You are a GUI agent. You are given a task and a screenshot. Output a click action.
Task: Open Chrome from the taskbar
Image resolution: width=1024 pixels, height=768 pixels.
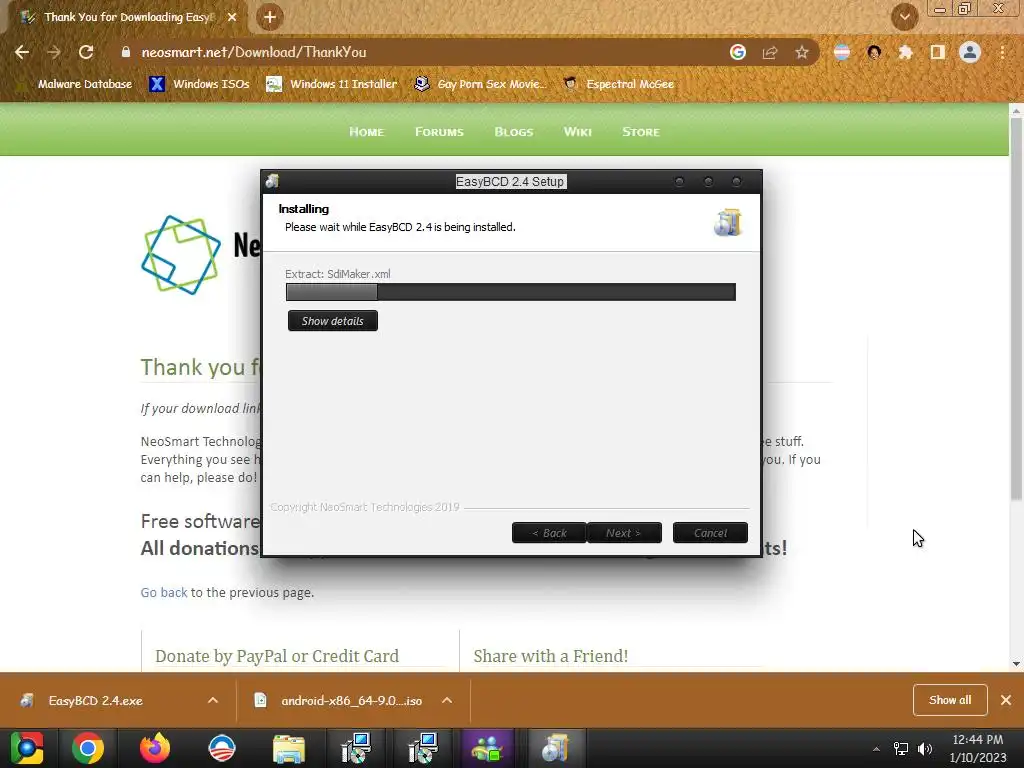pos(88,748)
